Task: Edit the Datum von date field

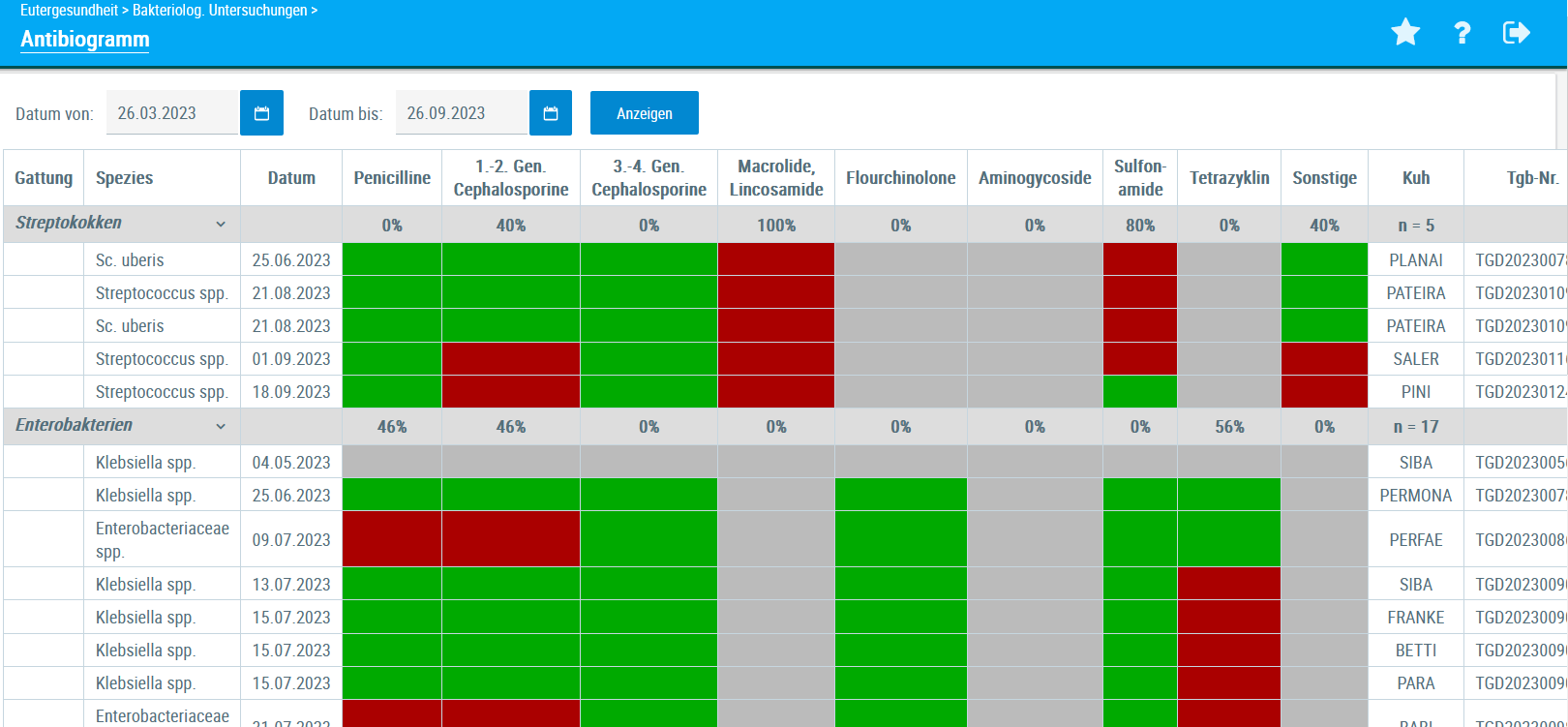Action: click(171, 113)
